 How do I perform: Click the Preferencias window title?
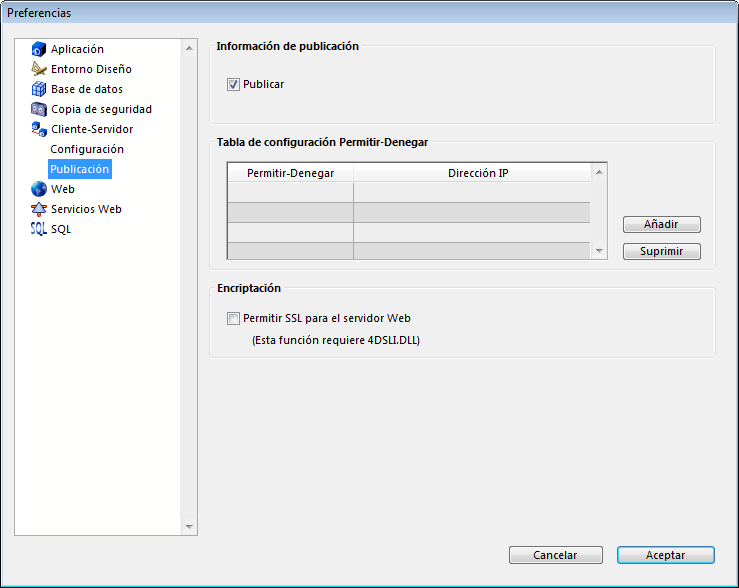click(39, 13)
